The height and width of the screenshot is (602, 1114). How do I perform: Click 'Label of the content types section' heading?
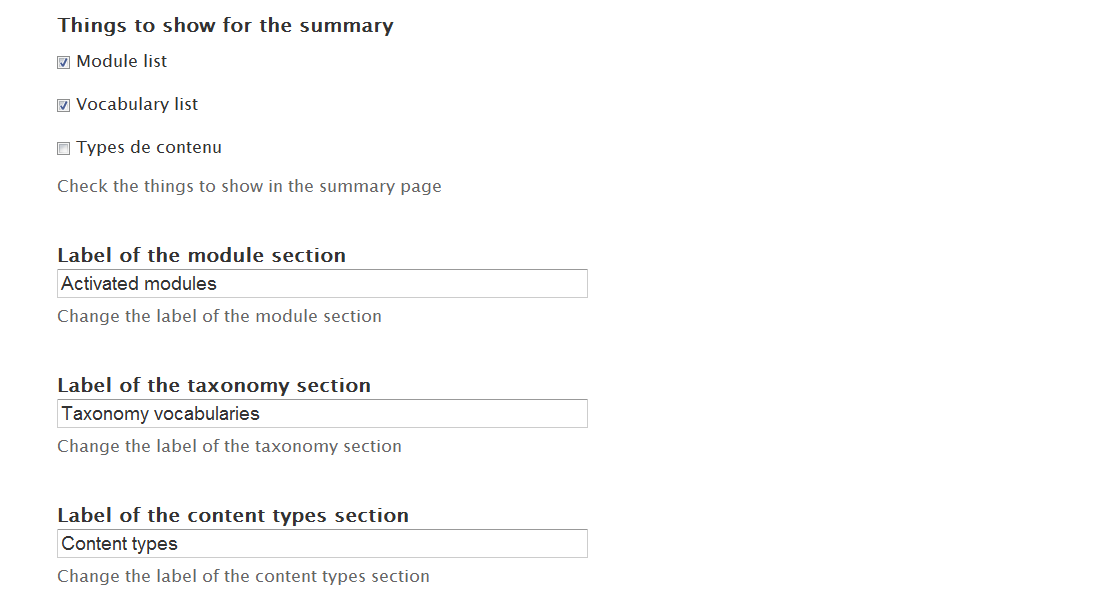[x=233, y=515]
